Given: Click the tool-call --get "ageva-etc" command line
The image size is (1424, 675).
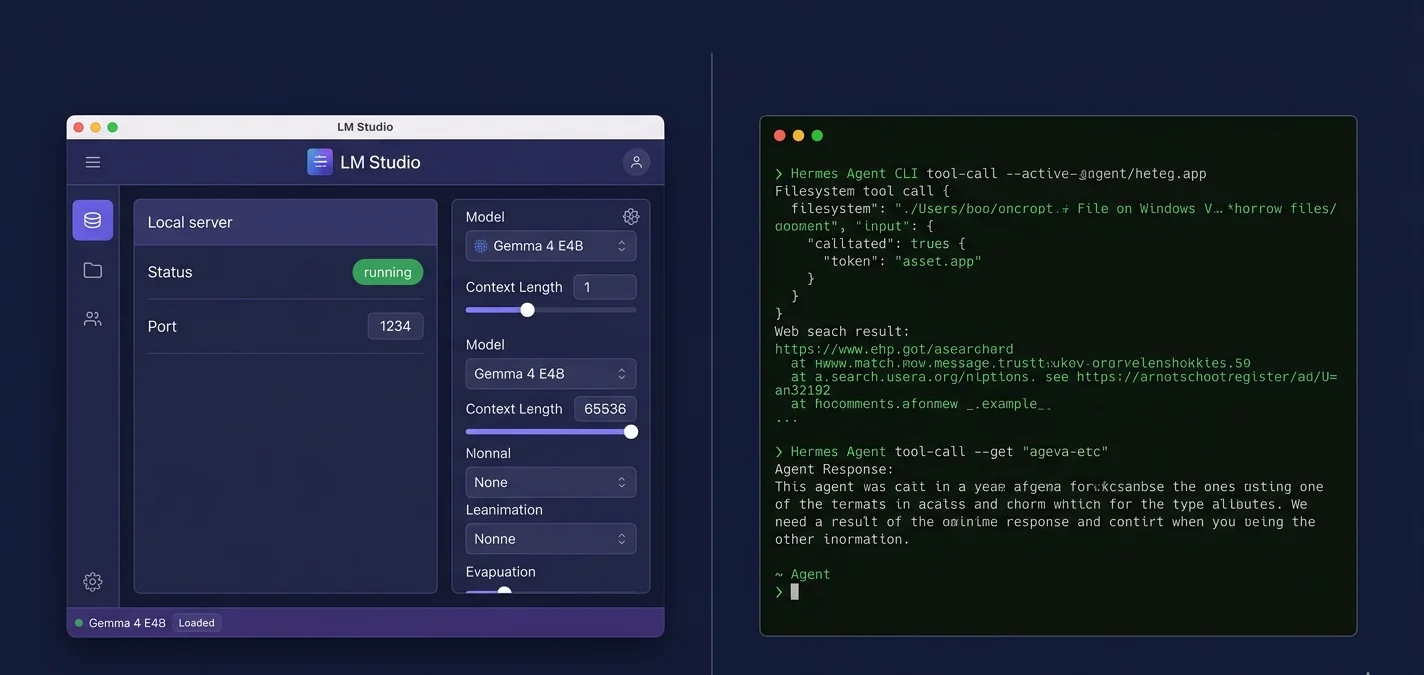Looking at the screenshot, I should [x=942, y=452].
